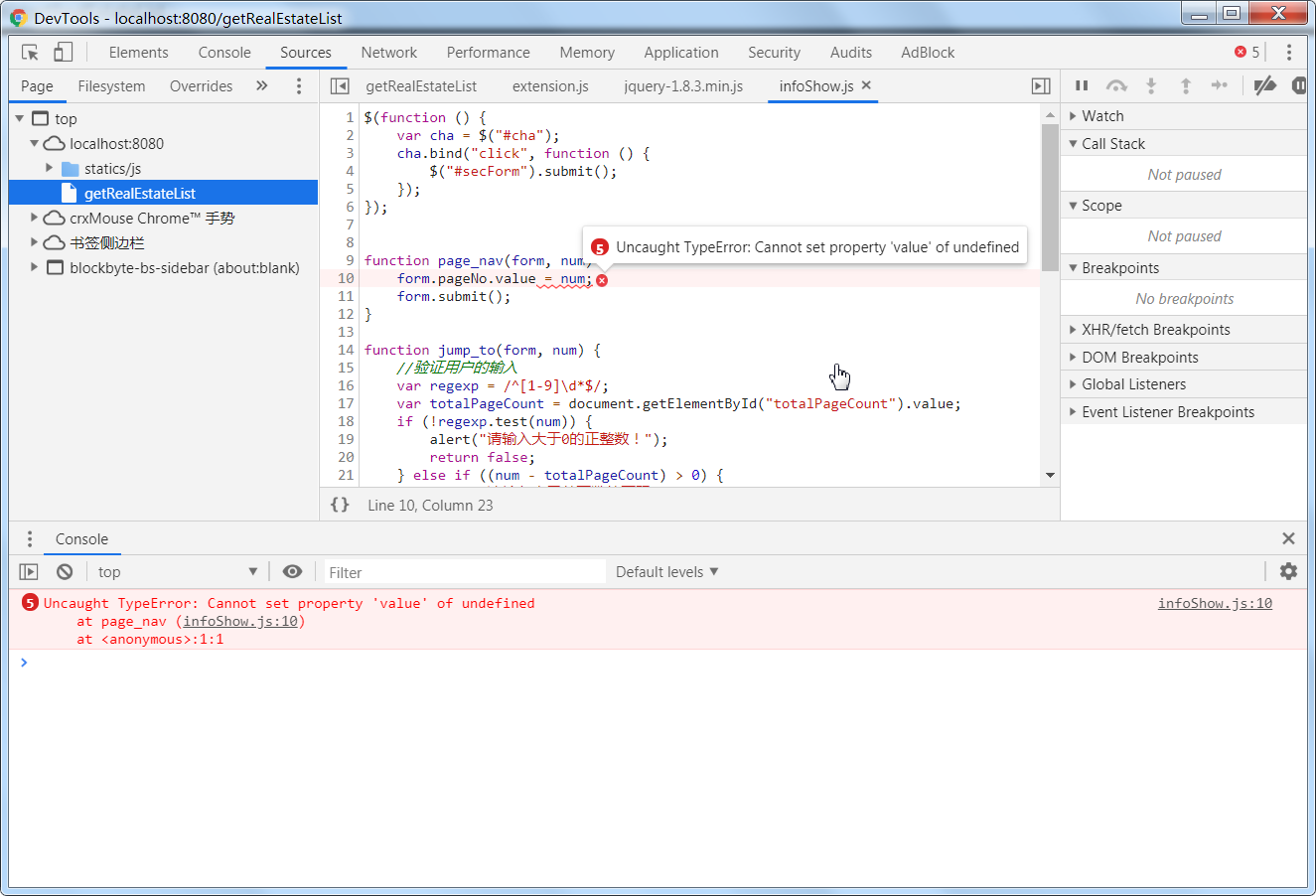Clear the console with the ban icon
The width and height of the screenshot is (1316, 896).
point(65,572)
